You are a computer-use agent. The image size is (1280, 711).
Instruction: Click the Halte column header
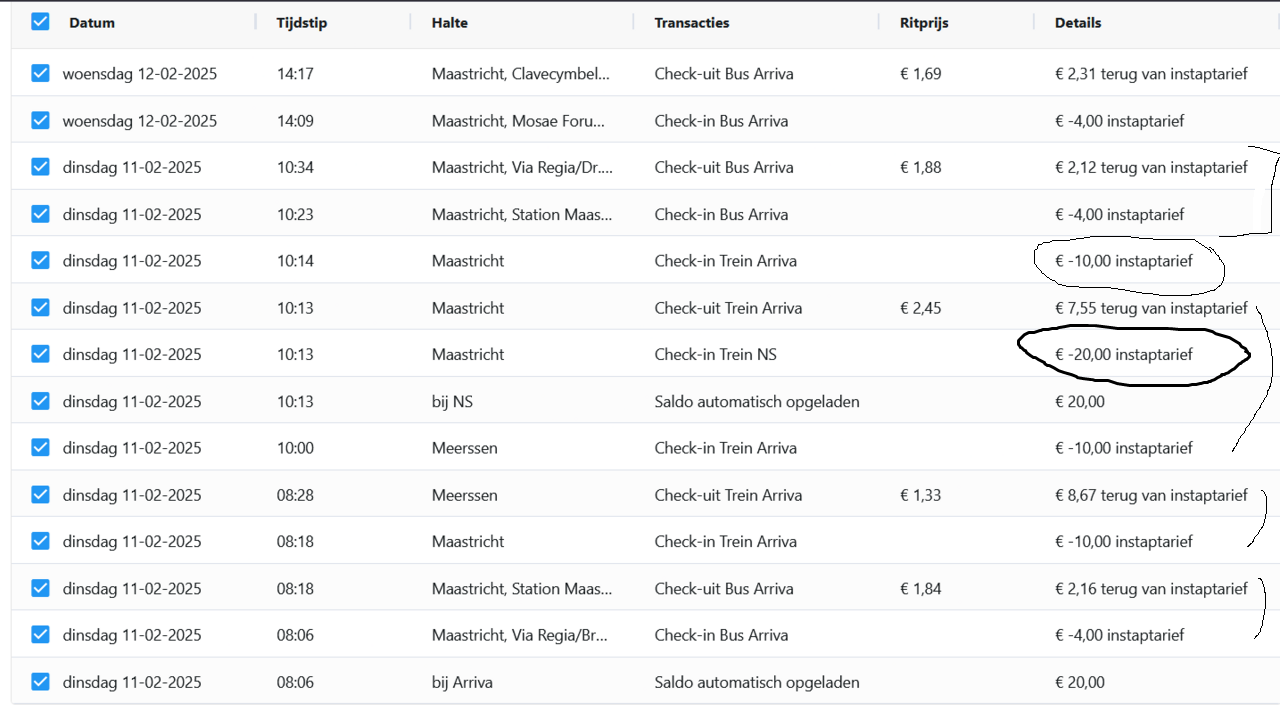tap(450, 23)
